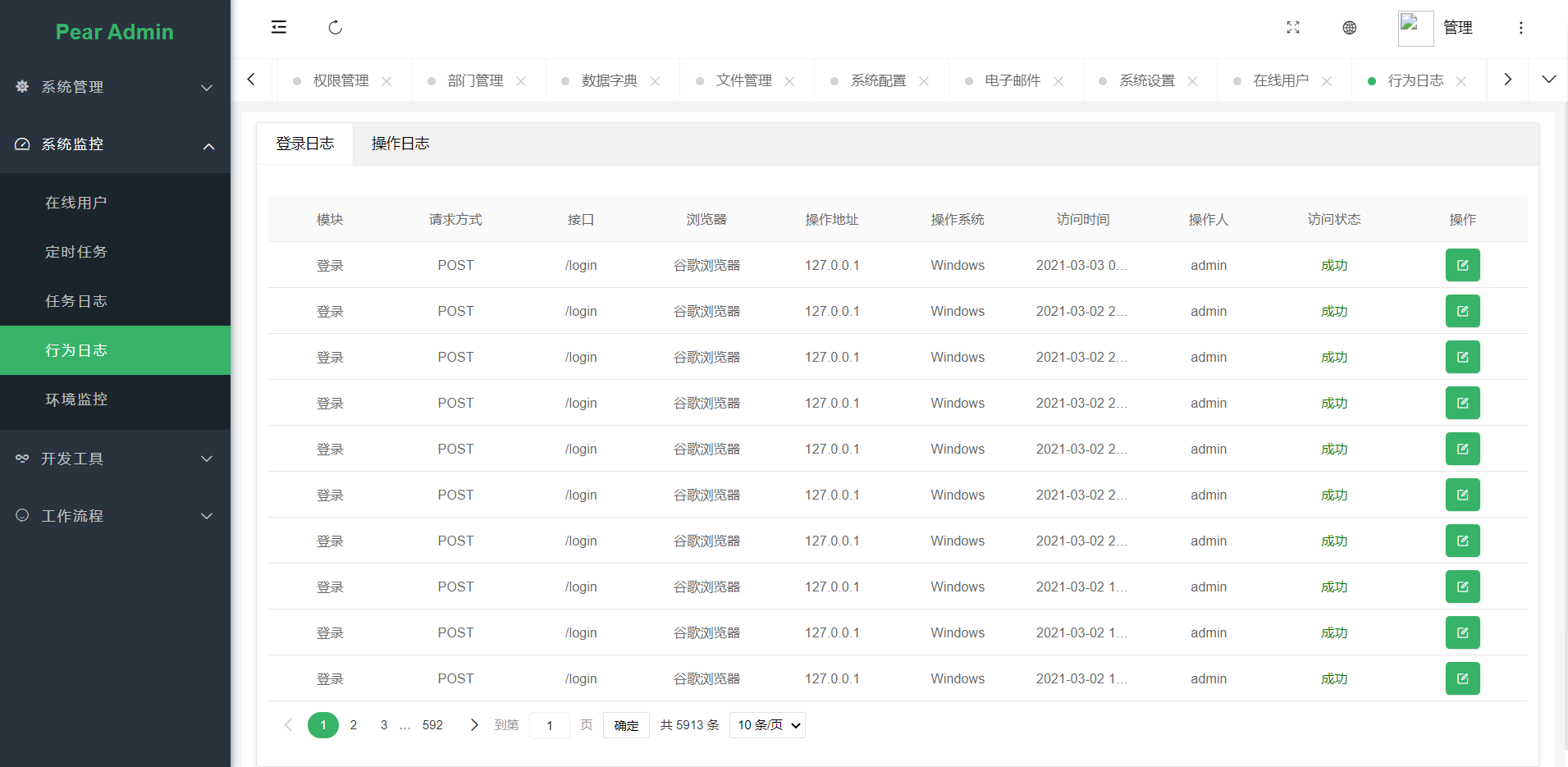The image size is (1568, 767).
Task: Click the 访问时间 column header
Action: pos(1083,220)
